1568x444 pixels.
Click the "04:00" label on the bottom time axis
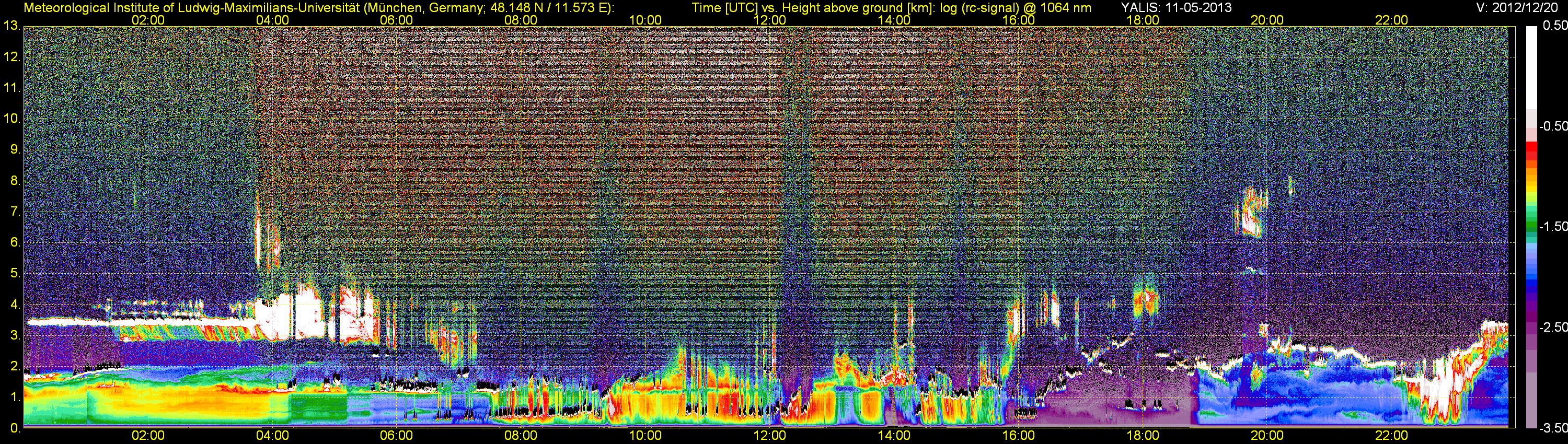tap(272, 436)
